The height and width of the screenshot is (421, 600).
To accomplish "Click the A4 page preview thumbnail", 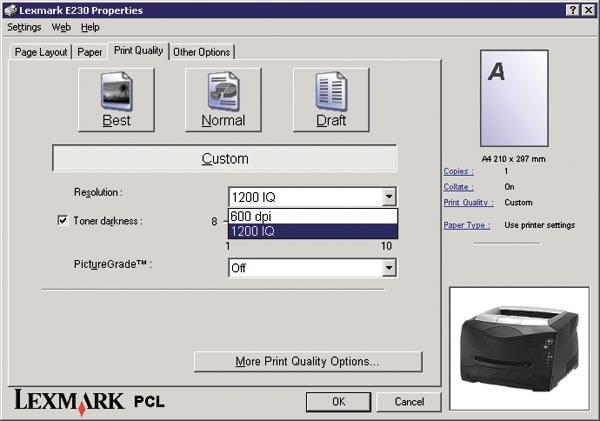I will (514, 98).
